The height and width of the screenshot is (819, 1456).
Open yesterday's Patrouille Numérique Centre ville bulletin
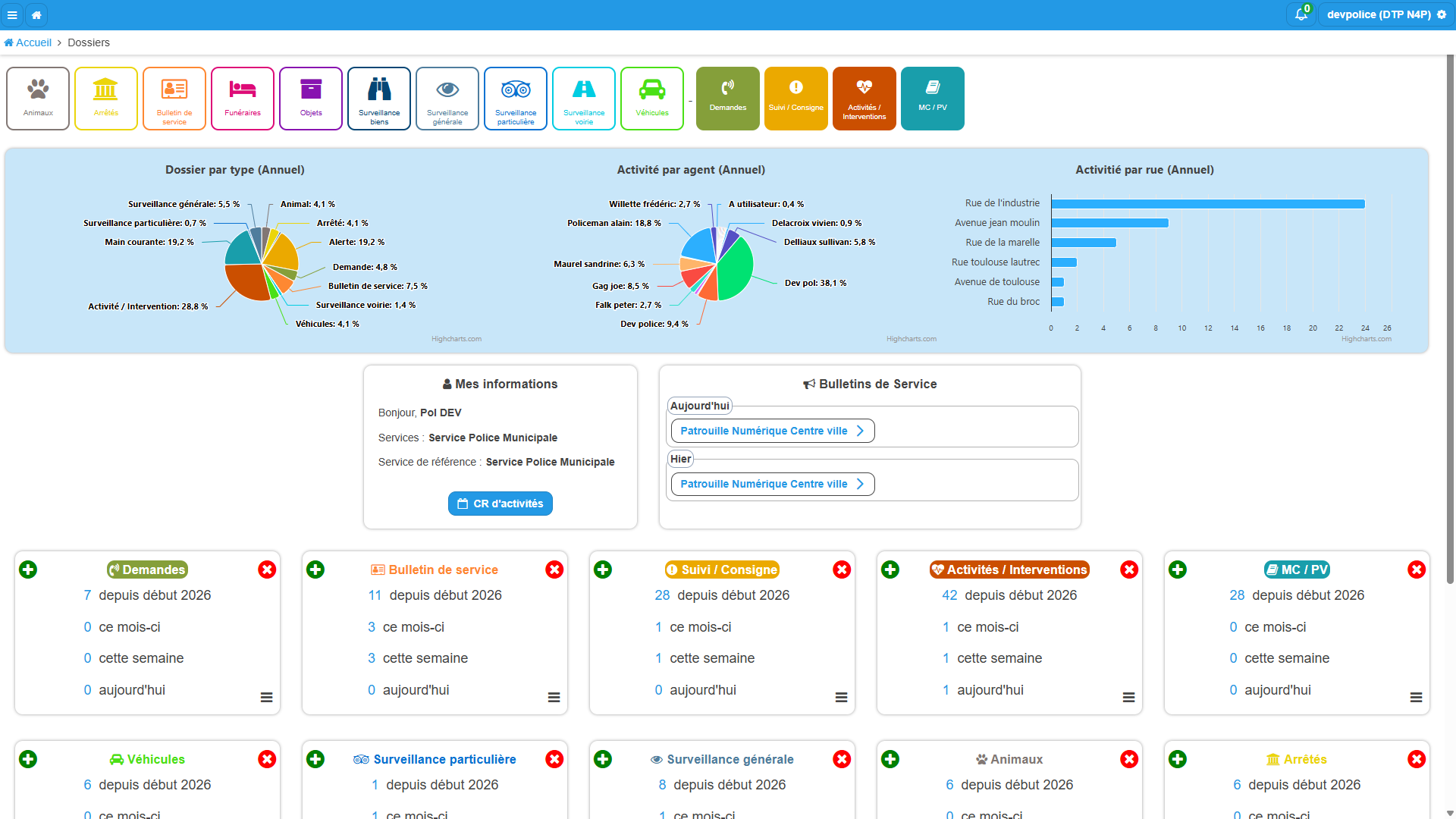[773, 484]
